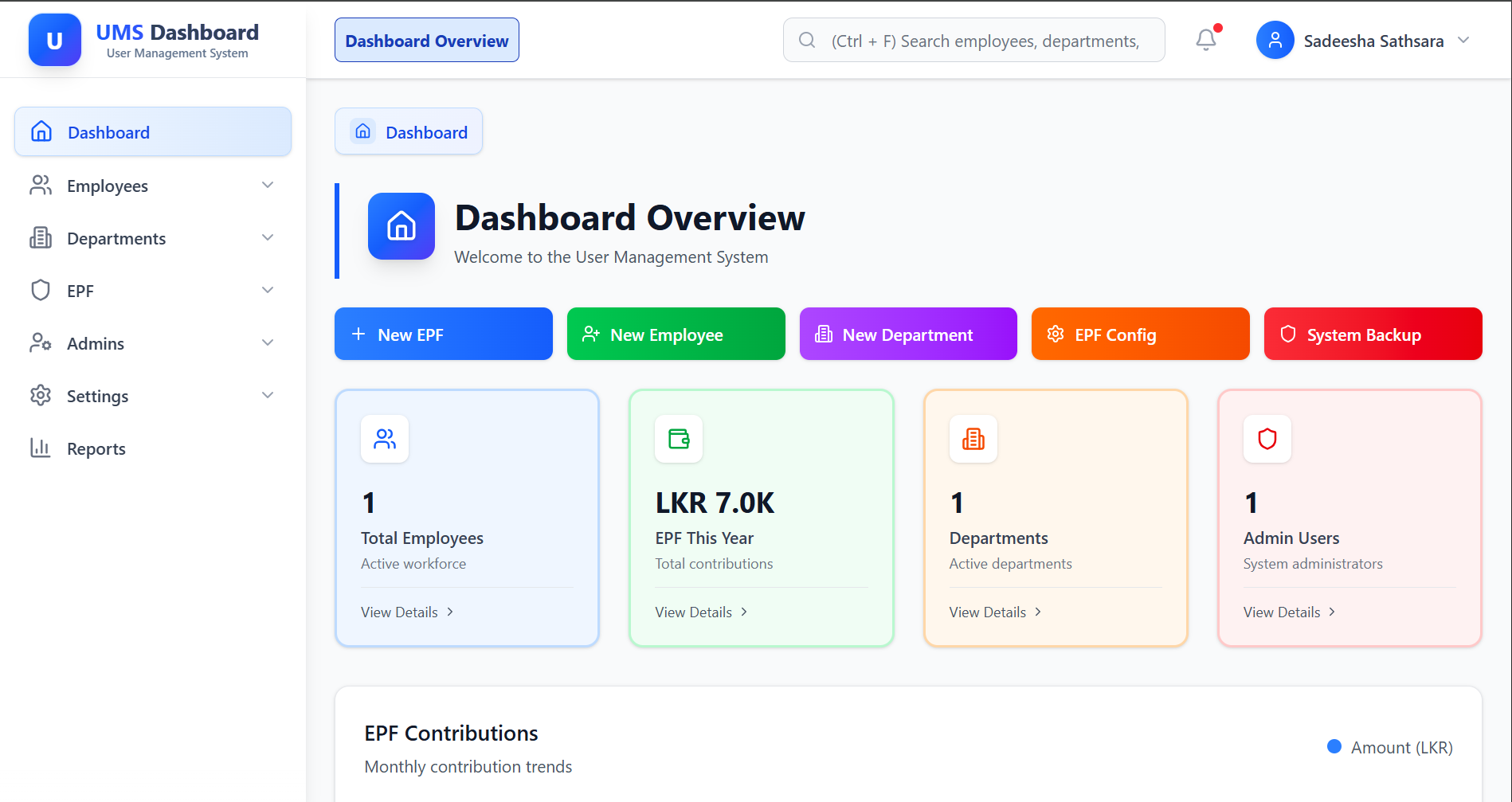Viewport: 1512px width, 802px height.
Task: Click the user avatar icon
Action: click(1275, 40)
